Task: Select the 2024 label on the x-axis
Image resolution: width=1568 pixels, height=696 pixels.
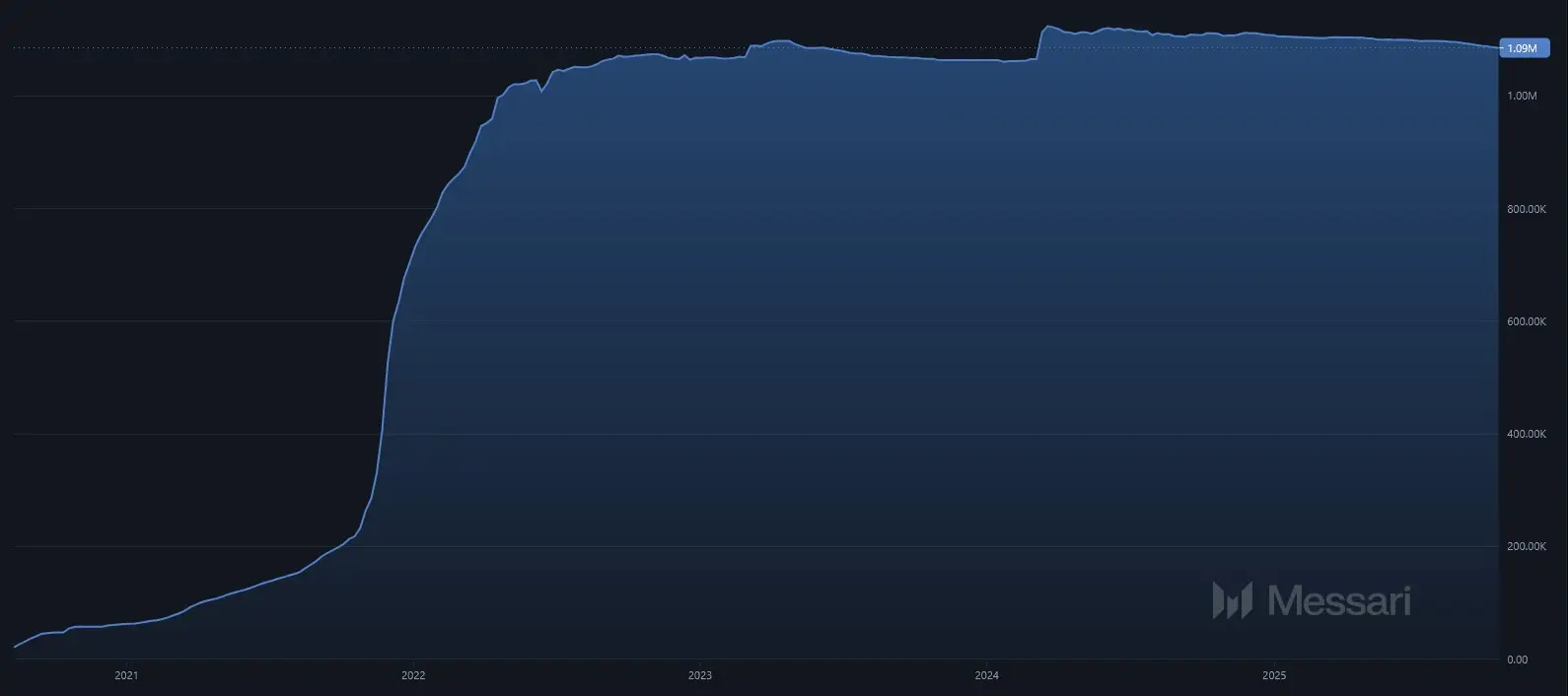Action: [986, 675]
